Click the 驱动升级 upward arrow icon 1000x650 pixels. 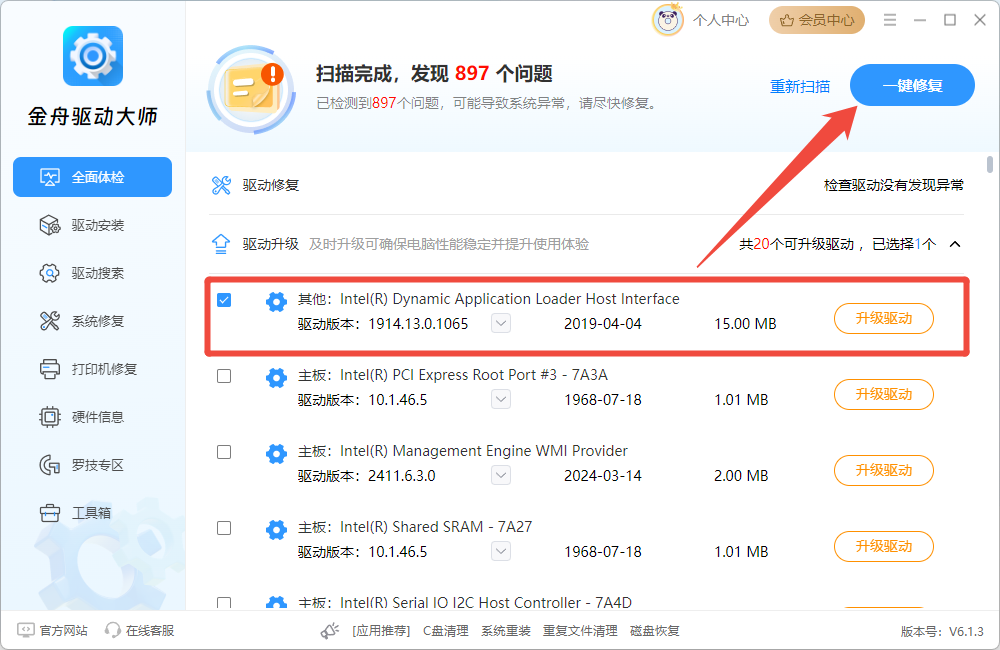pos(221,244)
